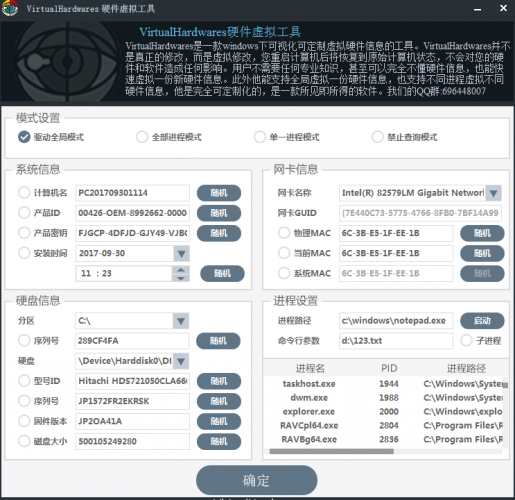Confirm settings with the 确定 button
This screenshot has height=500, width=515.
coord(257,480)
